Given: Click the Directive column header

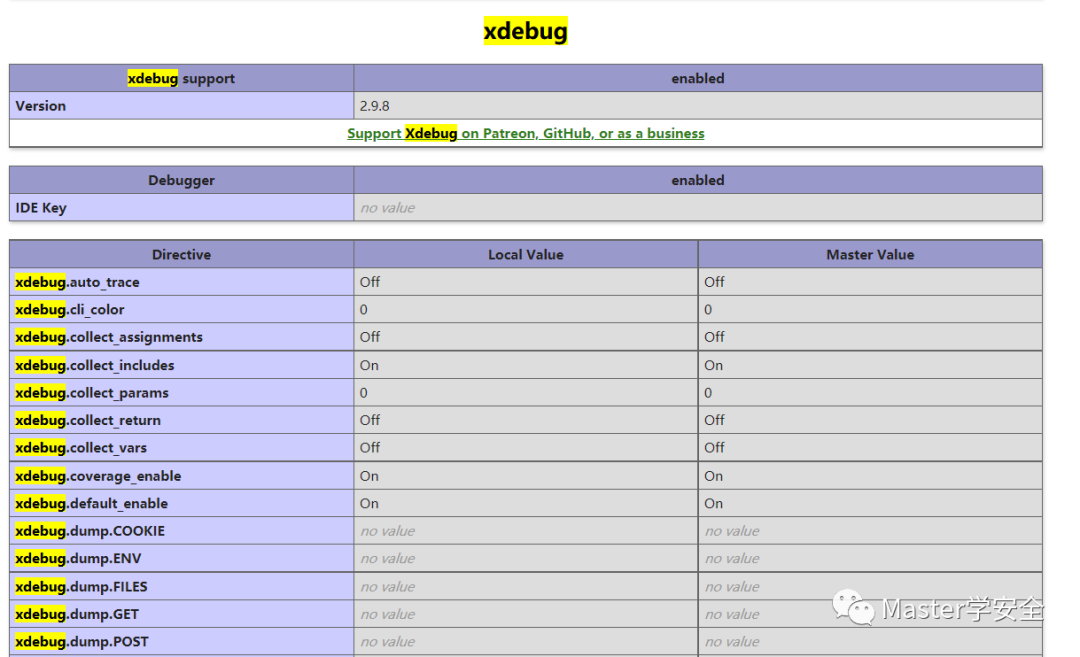Looking at the screenshot, I should pos(181,255).
